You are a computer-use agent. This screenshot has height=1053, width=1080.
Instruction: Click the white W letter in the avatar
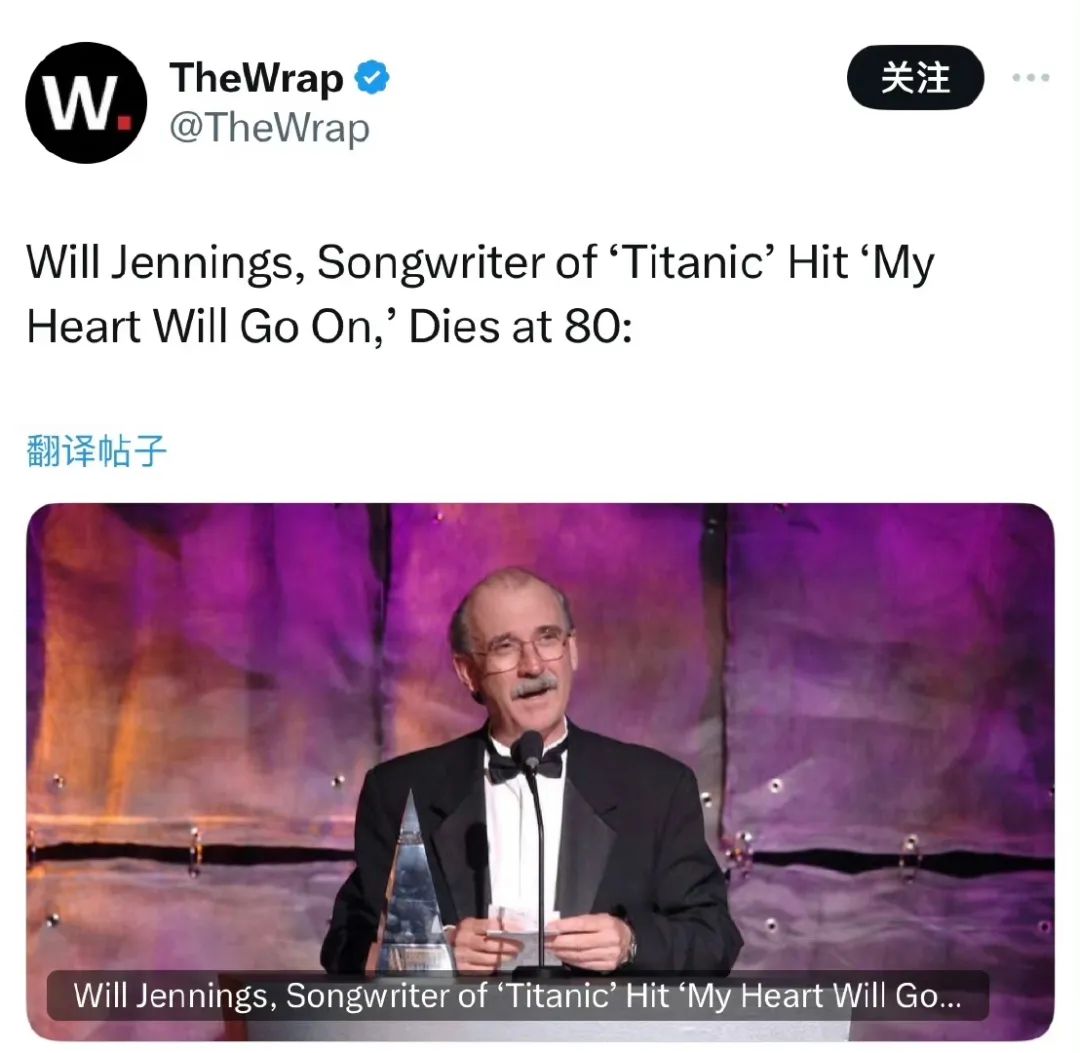(x=79, y=103)
